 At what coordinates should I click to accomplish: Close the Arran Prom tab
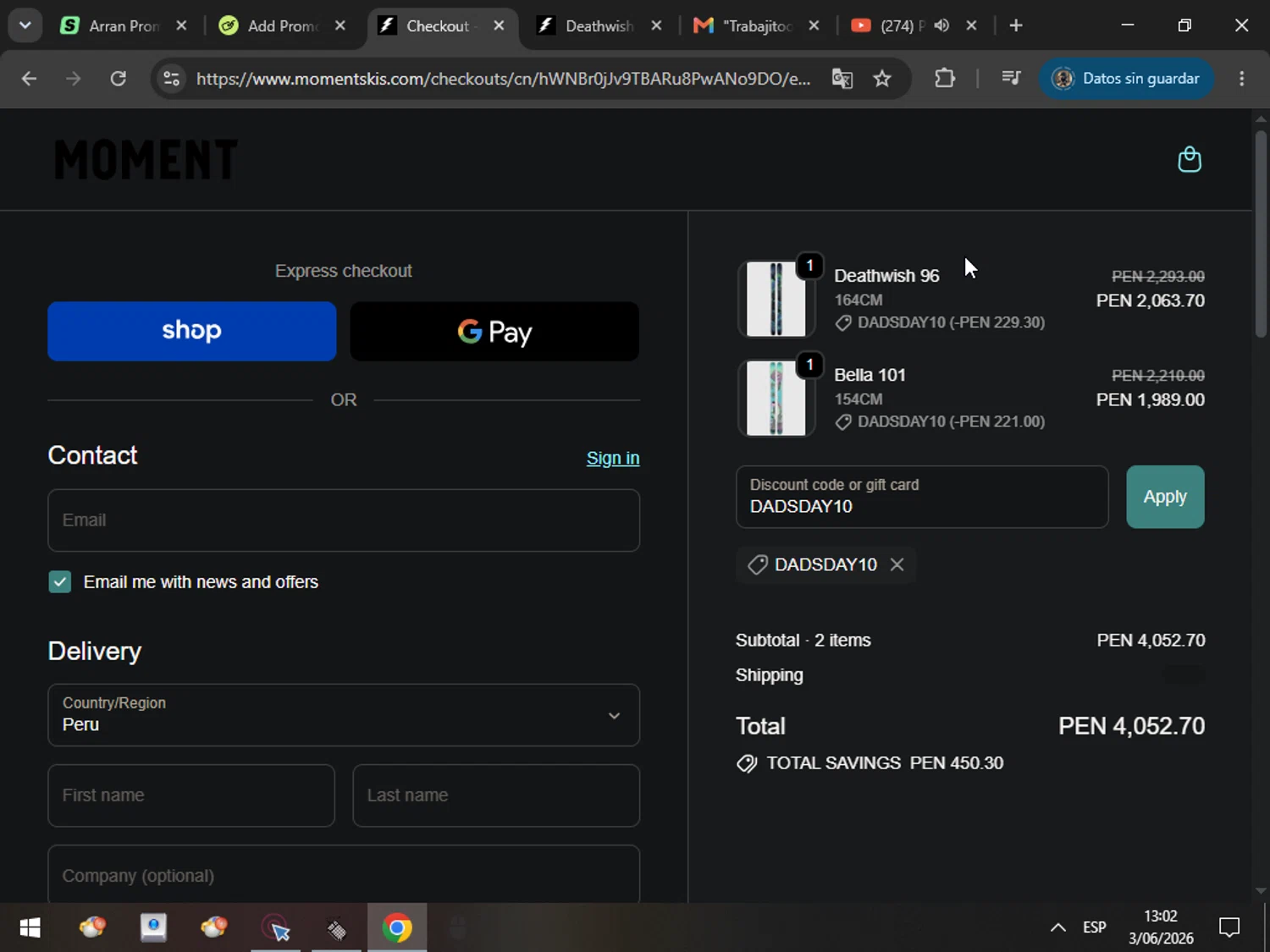coord(181,25)
